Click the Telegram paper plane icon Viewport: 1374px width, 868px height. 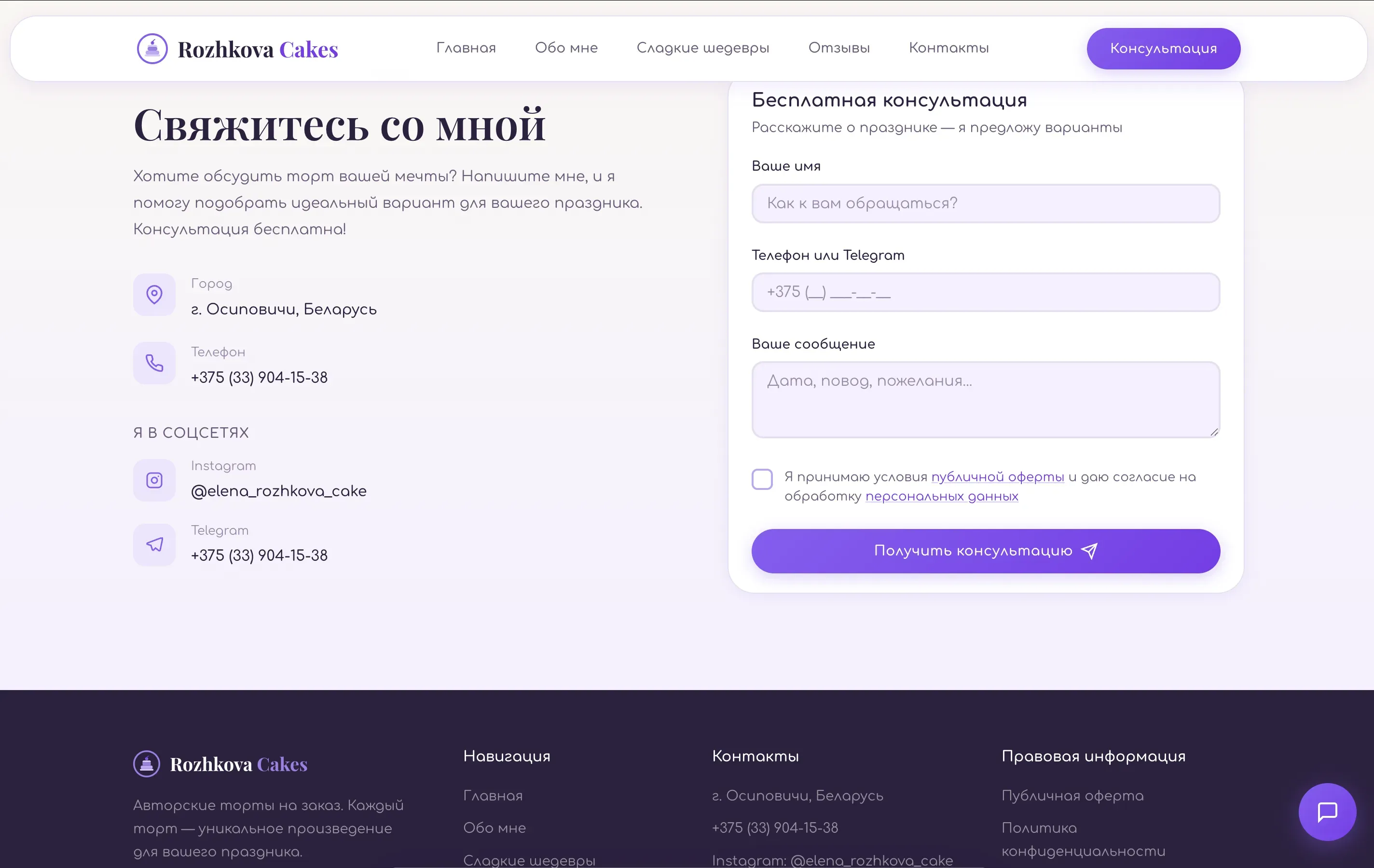153,544
